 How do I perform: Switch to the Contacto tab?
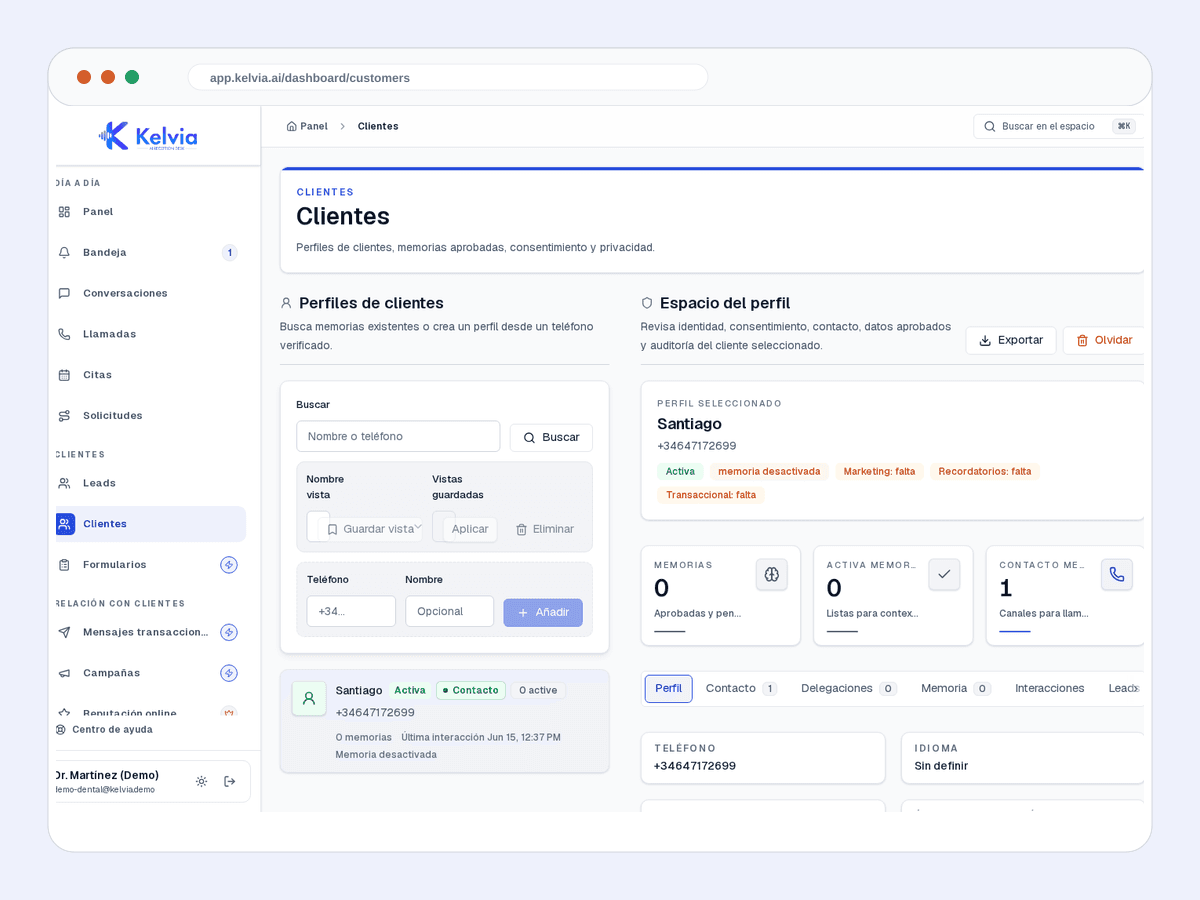pos(741,689)
